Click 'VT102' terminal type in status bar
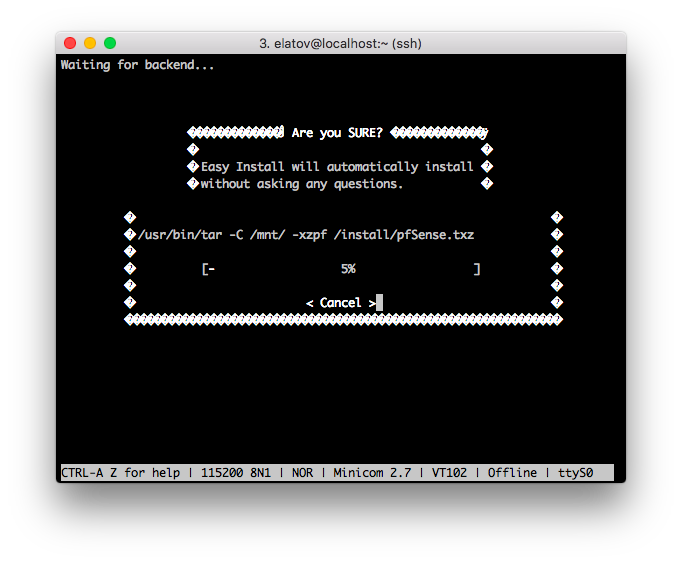Viewport: 682px width, 563px height. (449, 473)
